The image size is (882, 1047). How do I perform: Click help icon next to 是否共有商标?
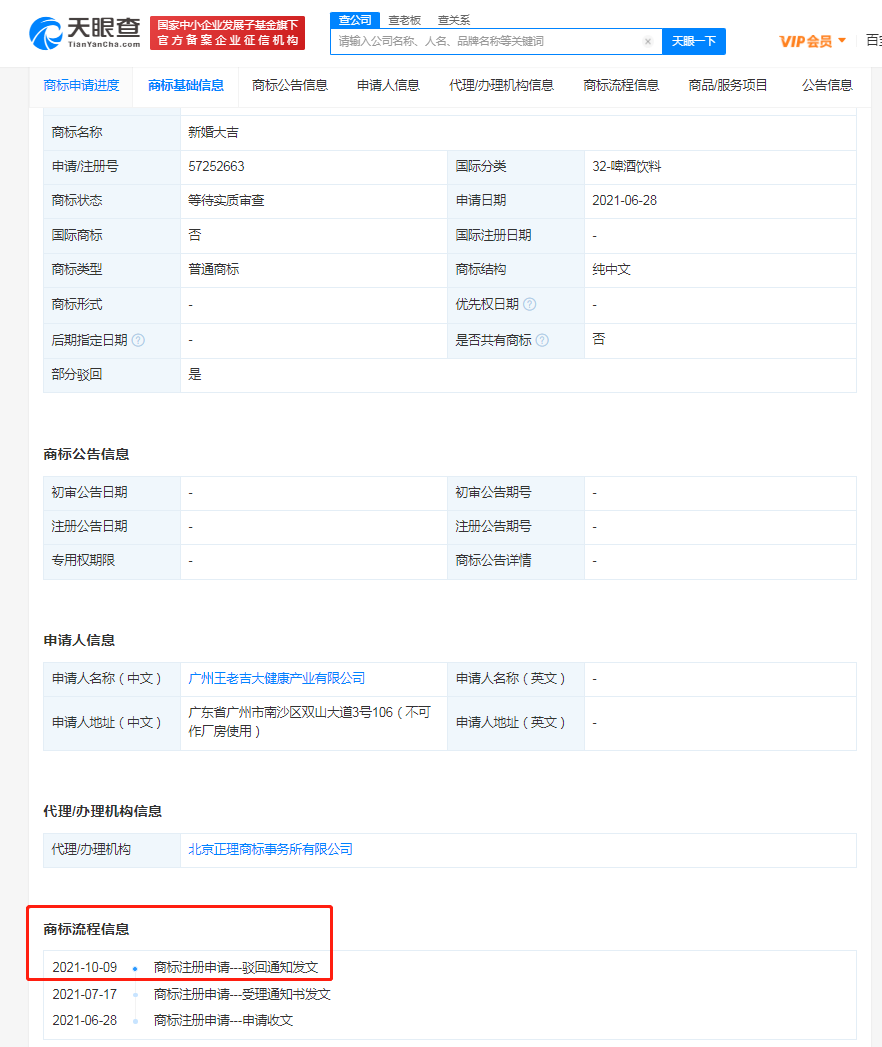pyautogui.click(x=542, y=341)
